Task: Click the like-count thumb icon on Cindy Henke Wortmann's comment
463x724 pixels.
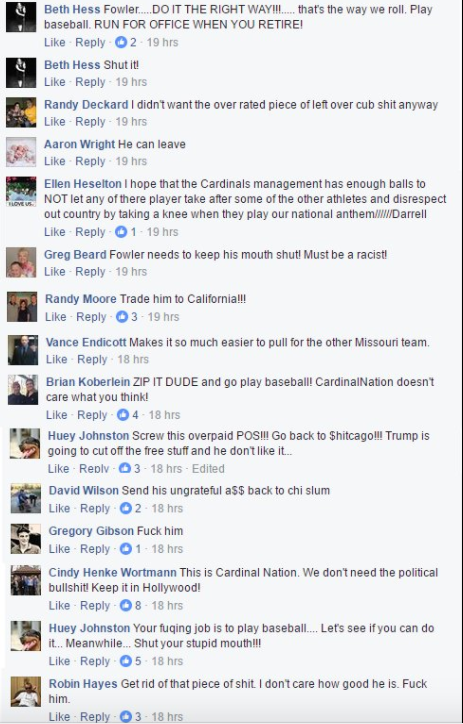Action: [126, 605]
